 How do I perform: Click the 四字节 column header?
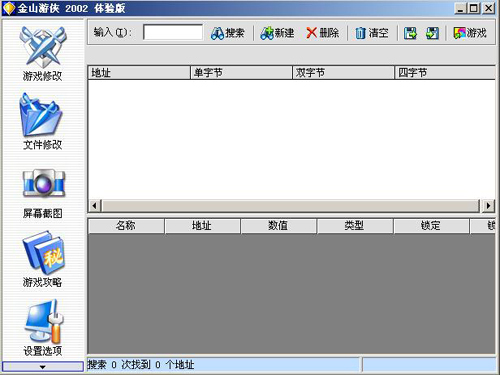coord(445,73)
